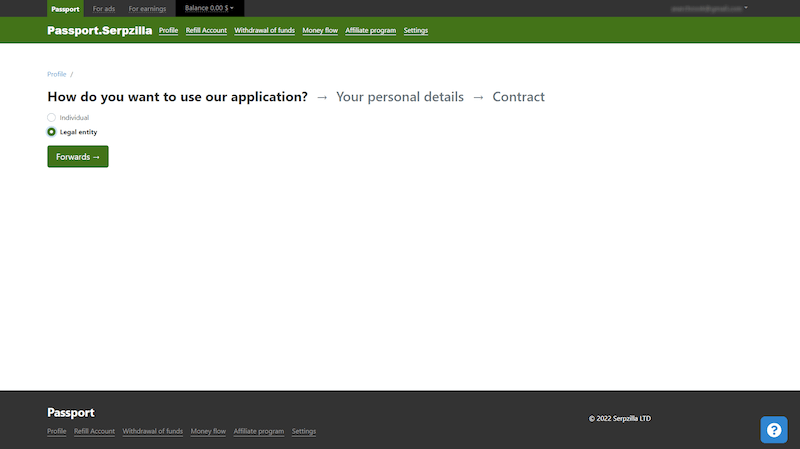The width and height of the screenshot is (800, 449).
Task: Click the footer Settings link
Action: tap(304, 431)
